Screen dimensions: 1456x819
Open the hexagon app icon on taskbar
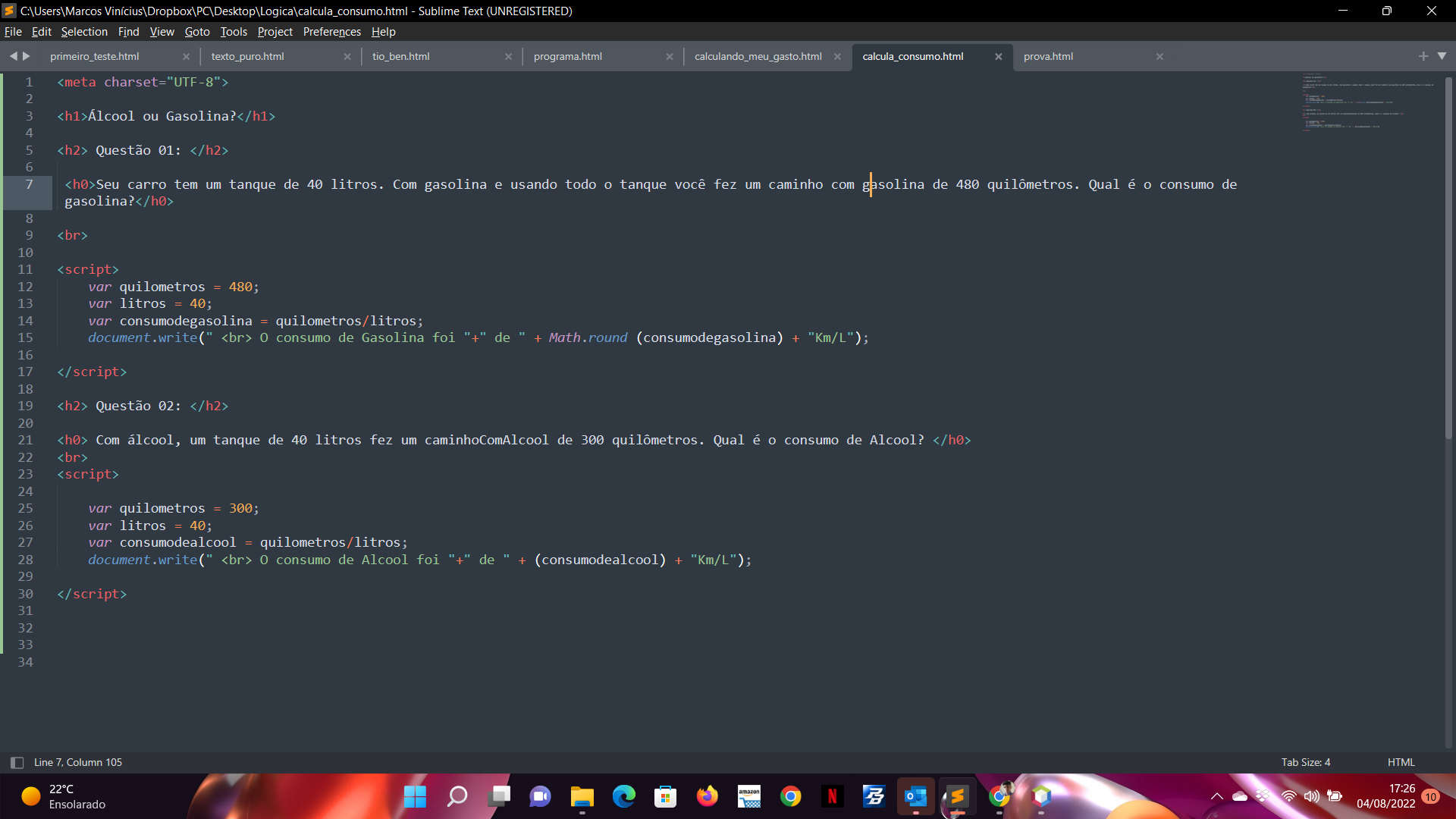1041,796
